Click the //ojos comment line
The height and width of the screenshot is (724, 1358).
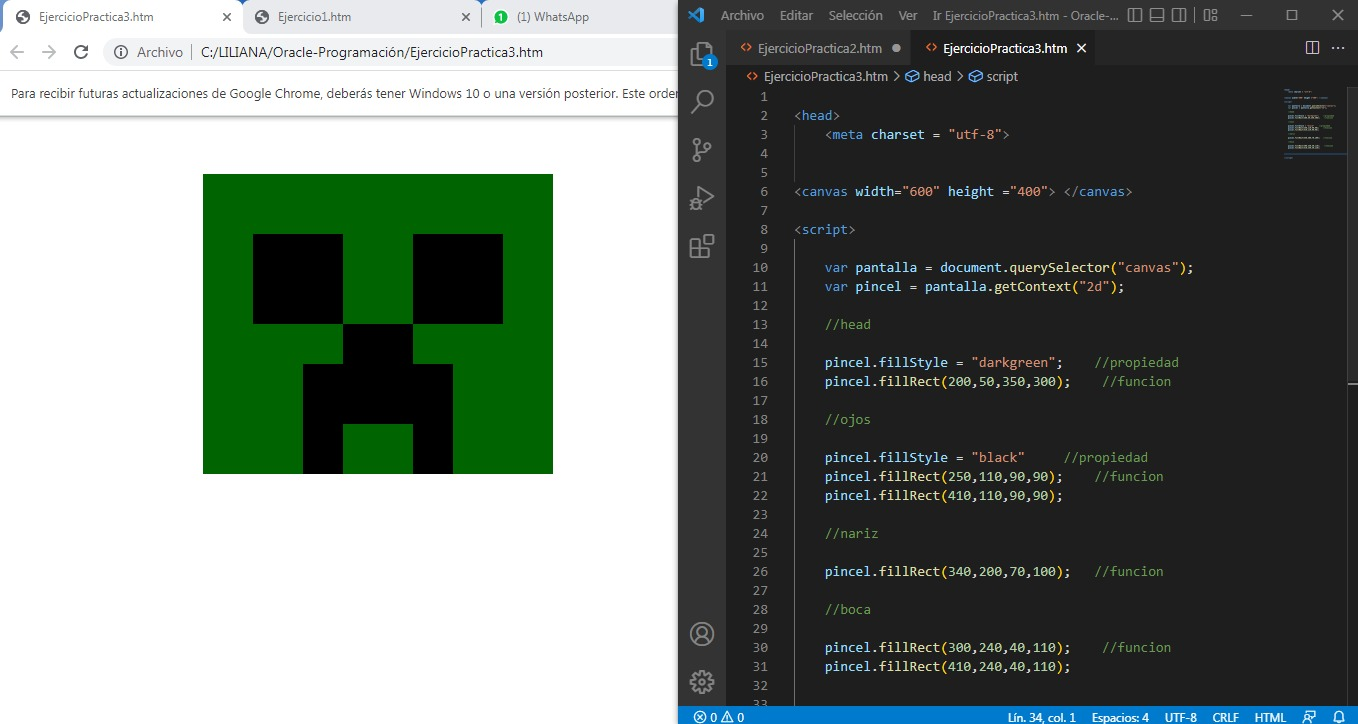click(848, 419)
